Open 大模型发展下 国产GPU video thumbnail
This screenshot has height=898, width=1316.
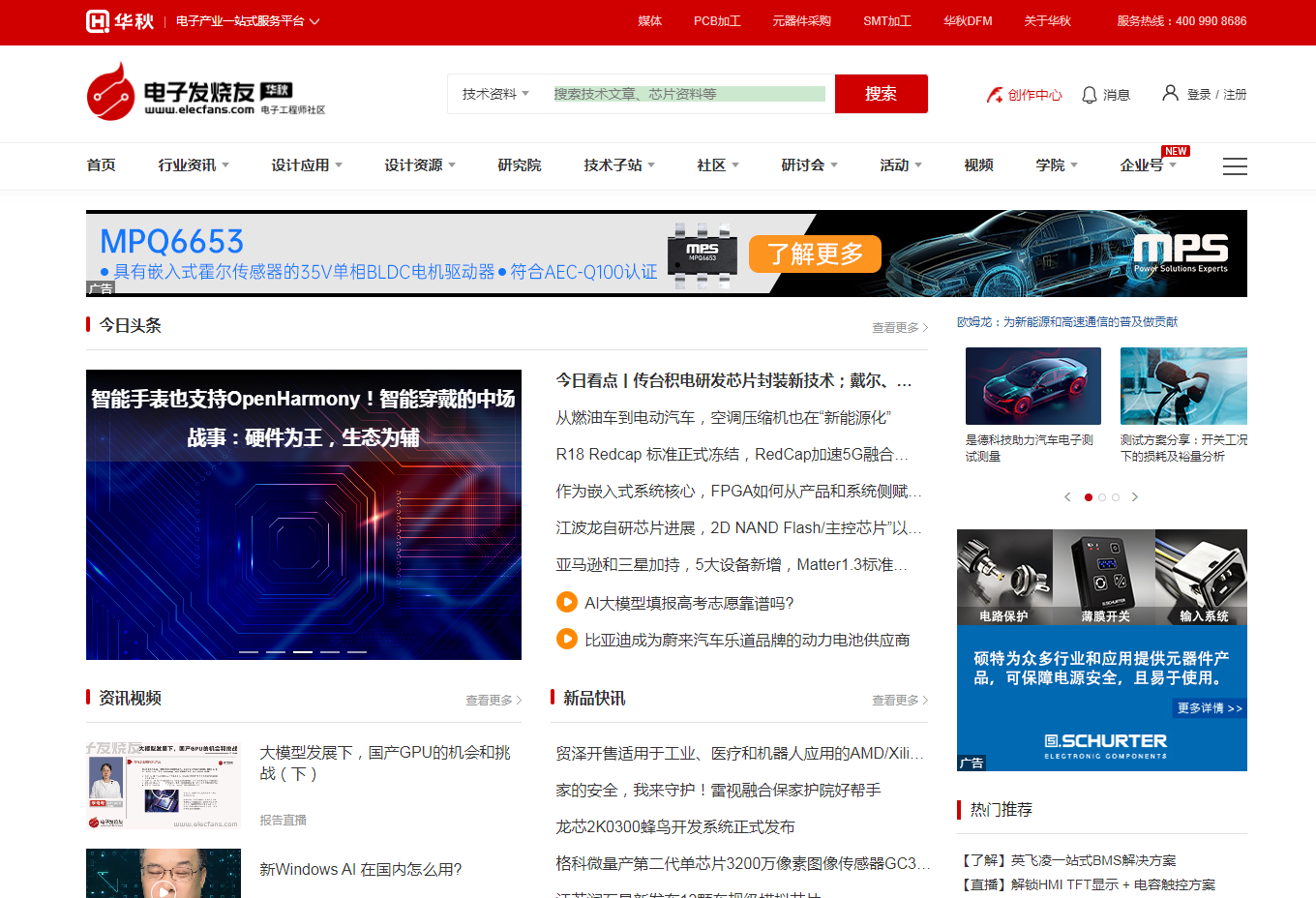(x=164, y=786)
